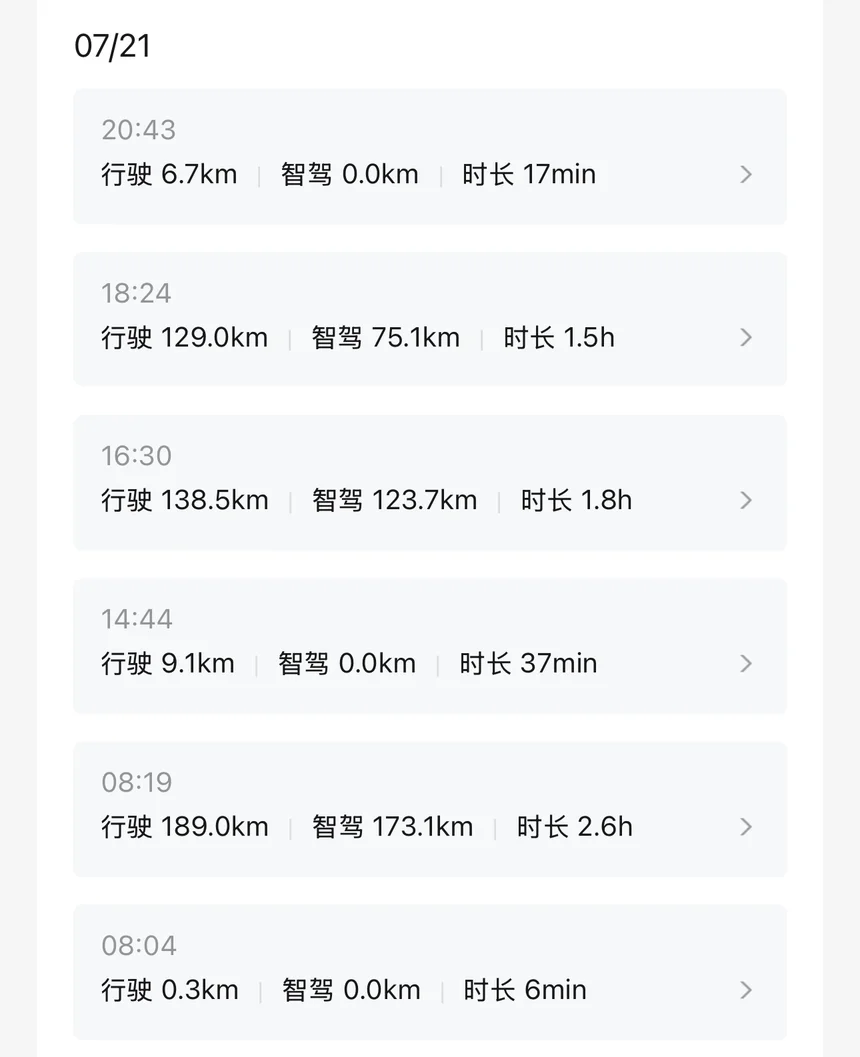The image size is (860, 1057).
Task: Click 行驶 6.7km distance text
Action: [169, 174]
